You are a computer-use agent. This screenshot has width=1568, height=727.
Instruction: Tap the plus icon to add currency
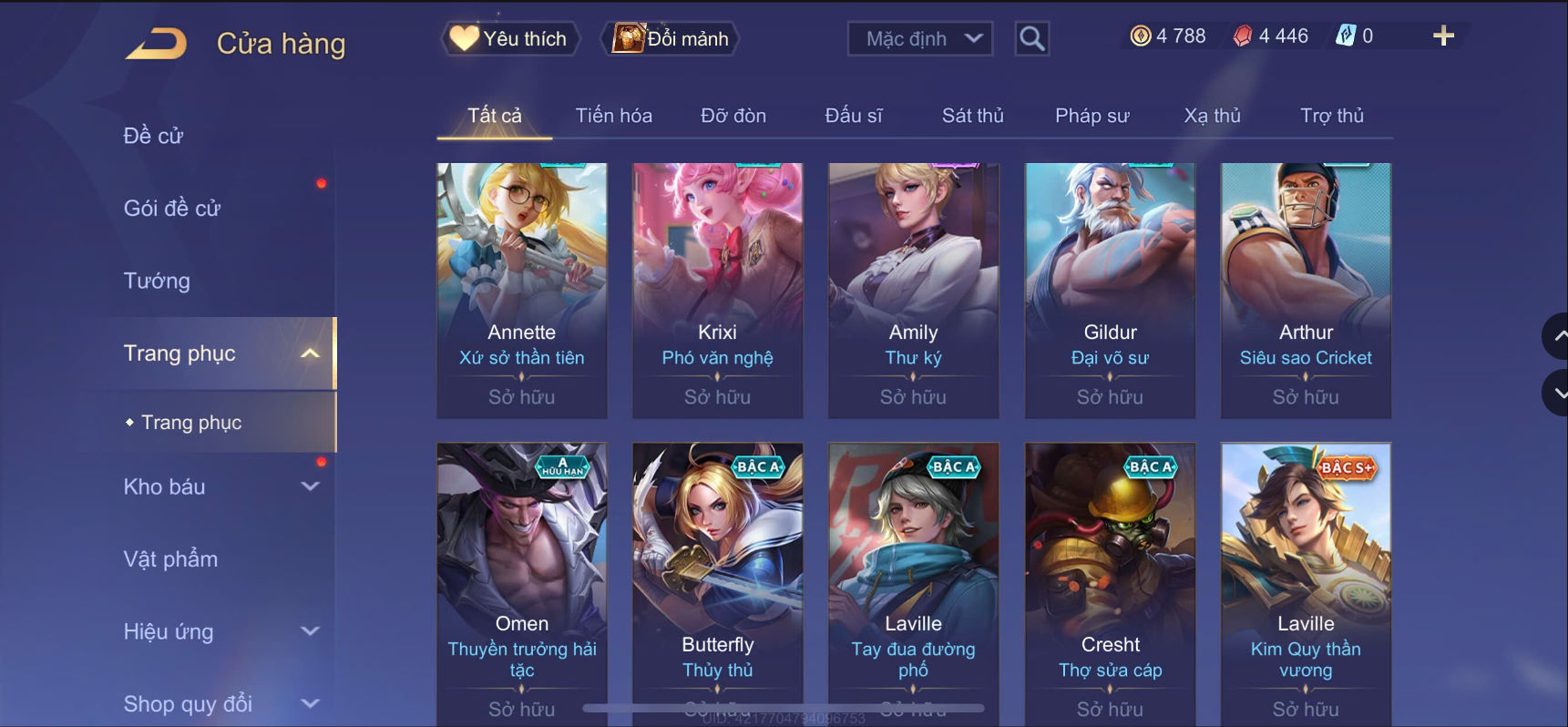pos(1443,36)
